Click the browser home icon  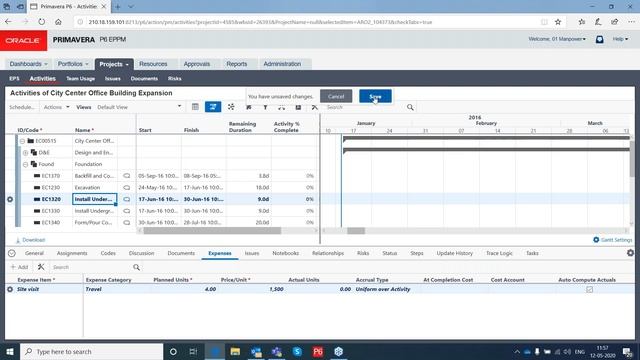(x=58, y=22)
